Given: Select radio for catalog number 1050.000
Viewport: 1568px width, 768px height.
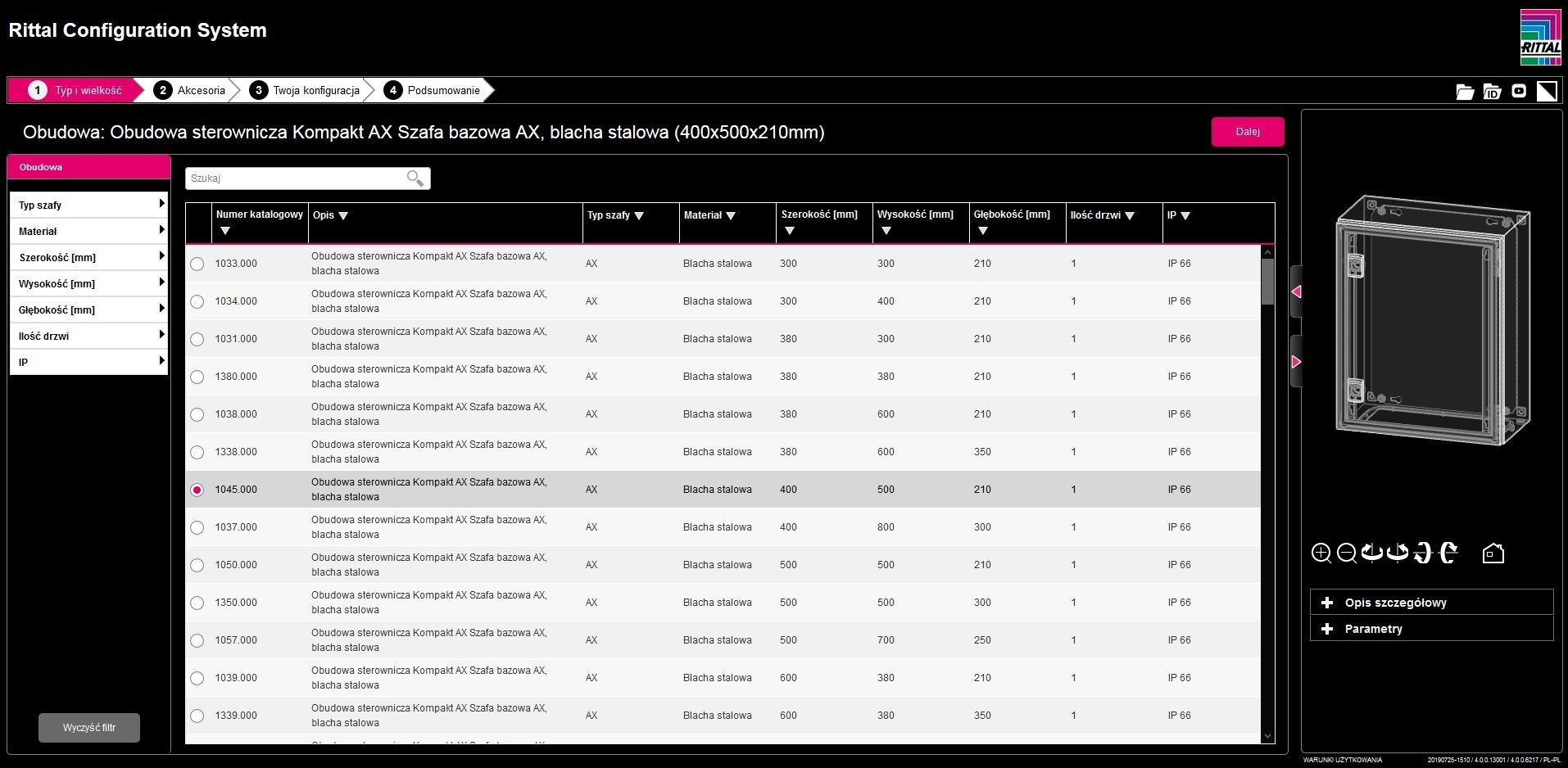Looking at the screenshot, I should 197,565.
